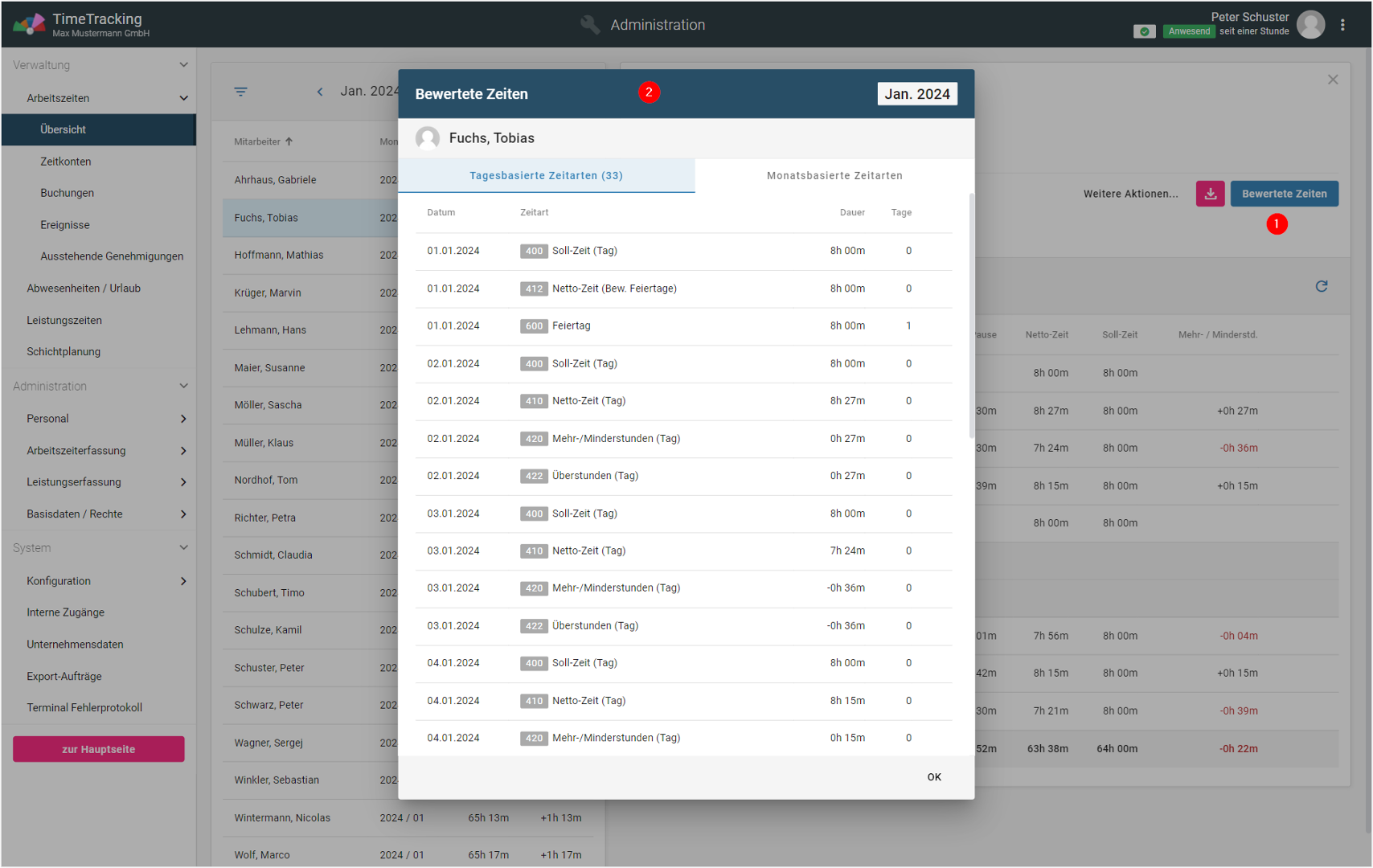Go to previous month with left arrow
The height and width of the screenshot is (868, 1373).
click(320, 92)
